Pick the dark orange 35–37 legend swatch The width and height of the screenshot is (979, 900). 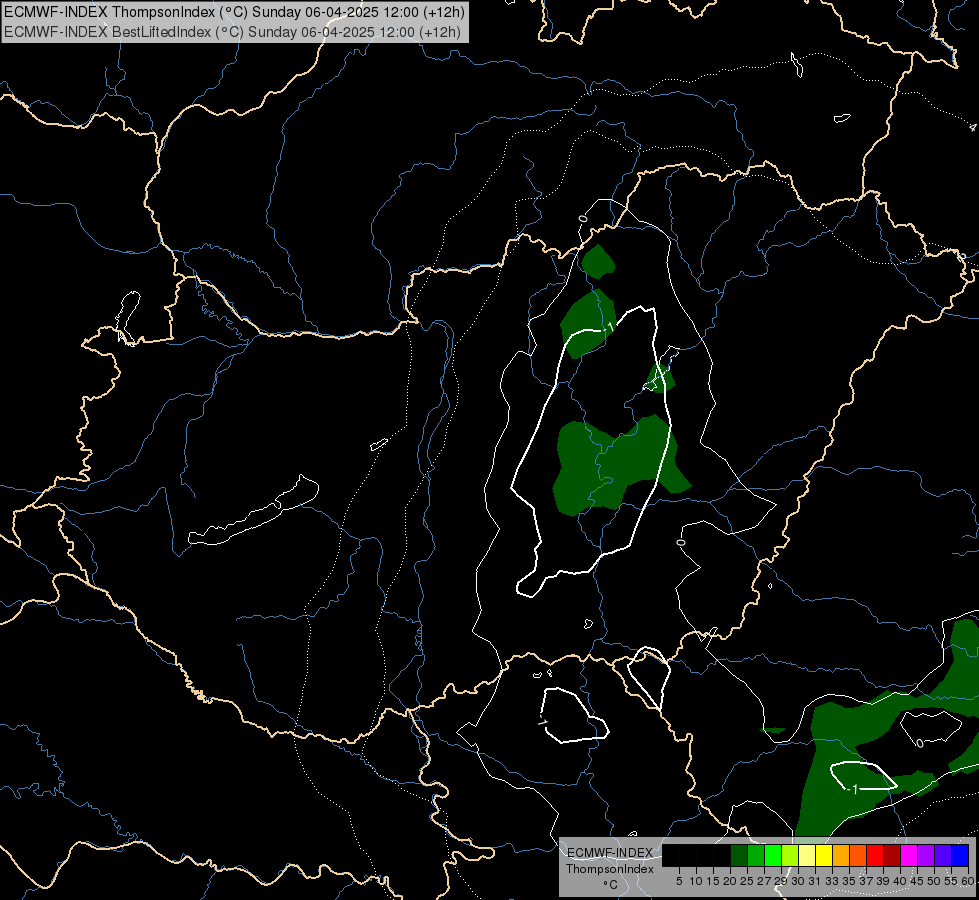coord(858,855)
